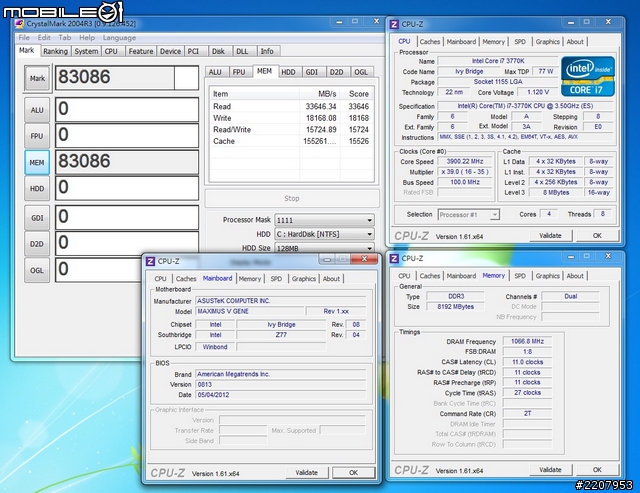The height and width of the screenshot is (493, 640).
Task: Switch to the Feature tab in CrystalMark
Action: [141, 51]
